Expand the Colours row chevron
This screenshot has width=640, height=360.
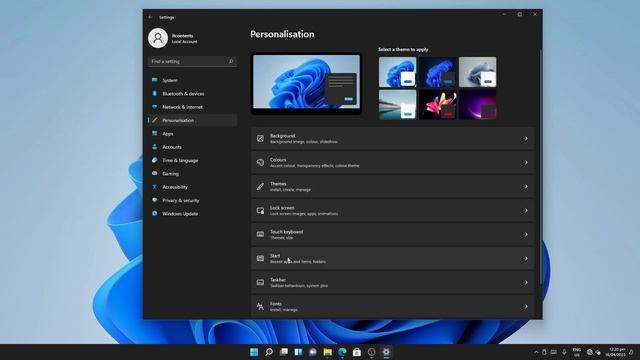(526, 162)
